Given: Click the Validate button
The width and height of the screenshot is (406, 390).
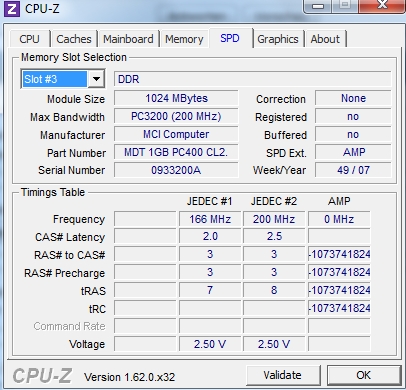Looking at the screenshot, I should coord(283,375).
